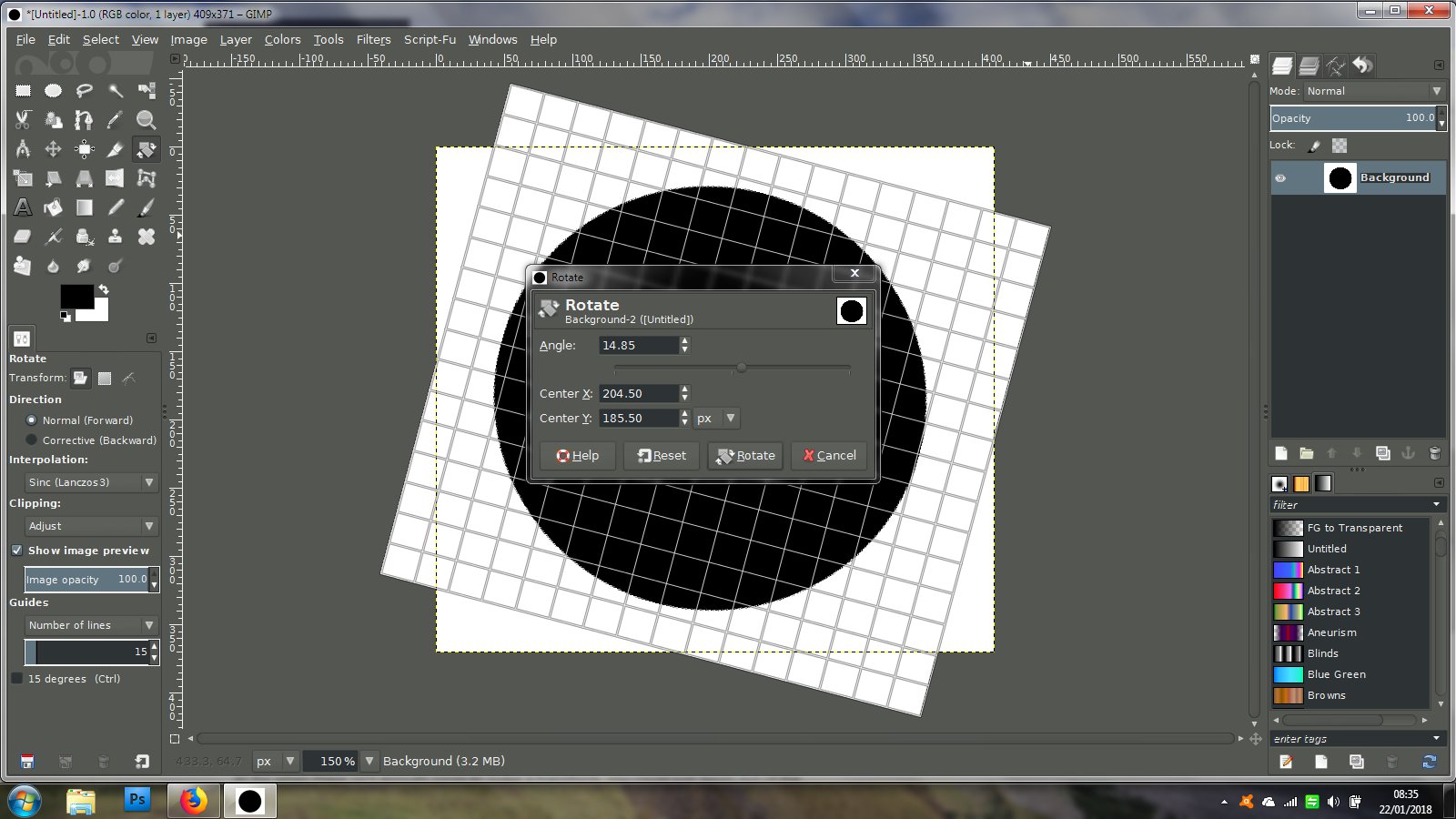Switch to the Undo History tab
Screen dimensions: 1456x819
click(x=1362, y=66)
